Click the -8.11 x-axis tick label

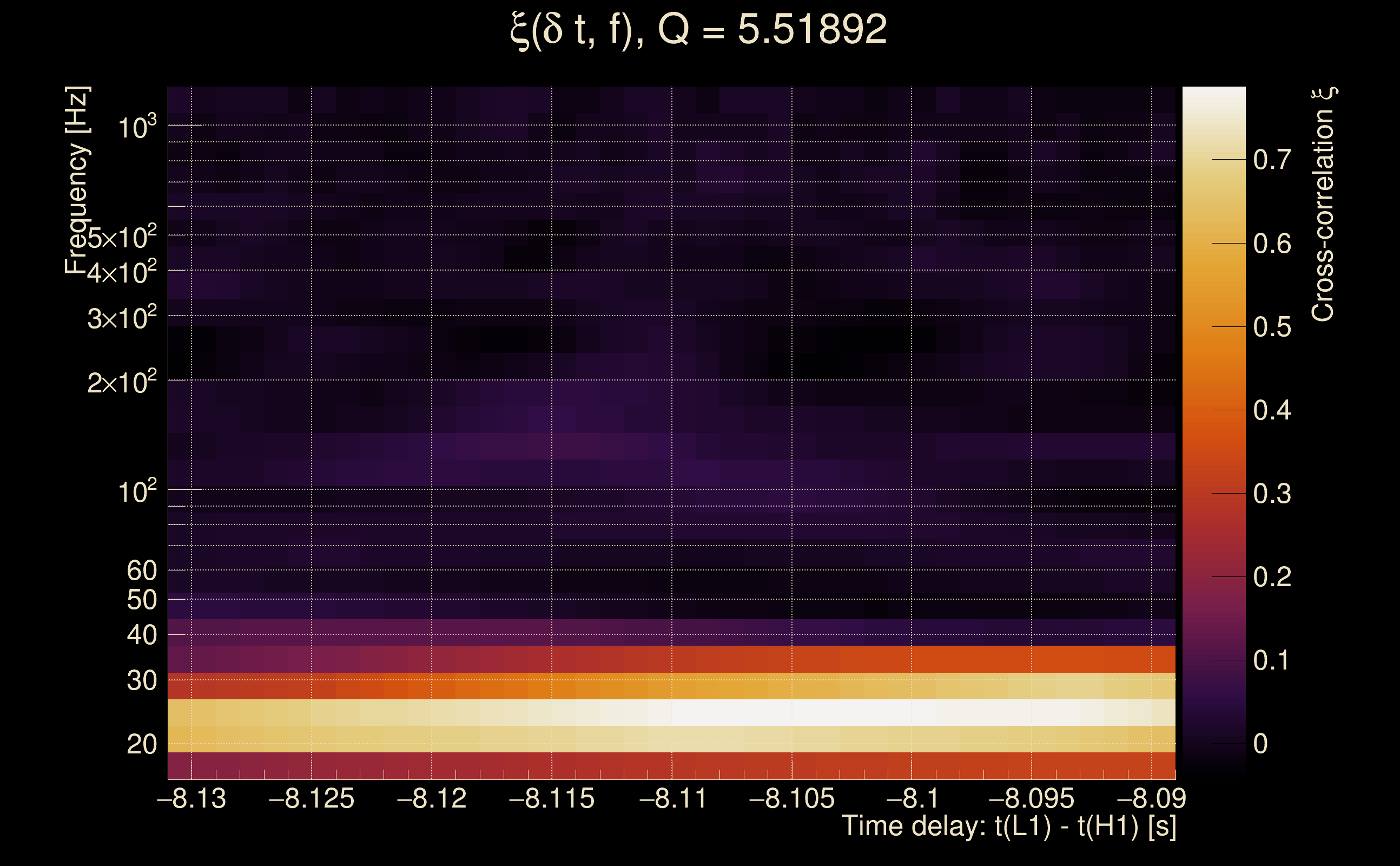(672, 798)
